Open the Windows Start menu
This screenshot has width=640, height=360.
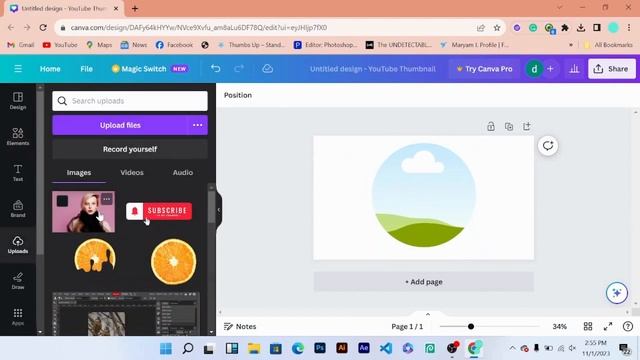click(166, 348)
